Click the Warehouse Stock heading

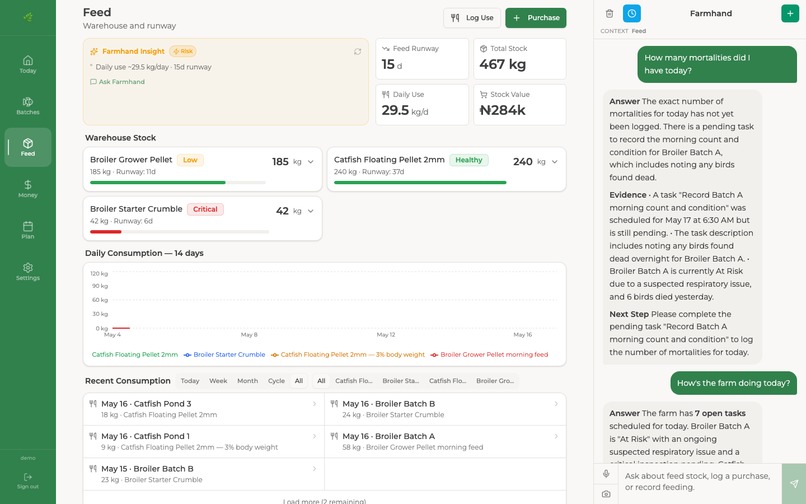tap(120, 138)
